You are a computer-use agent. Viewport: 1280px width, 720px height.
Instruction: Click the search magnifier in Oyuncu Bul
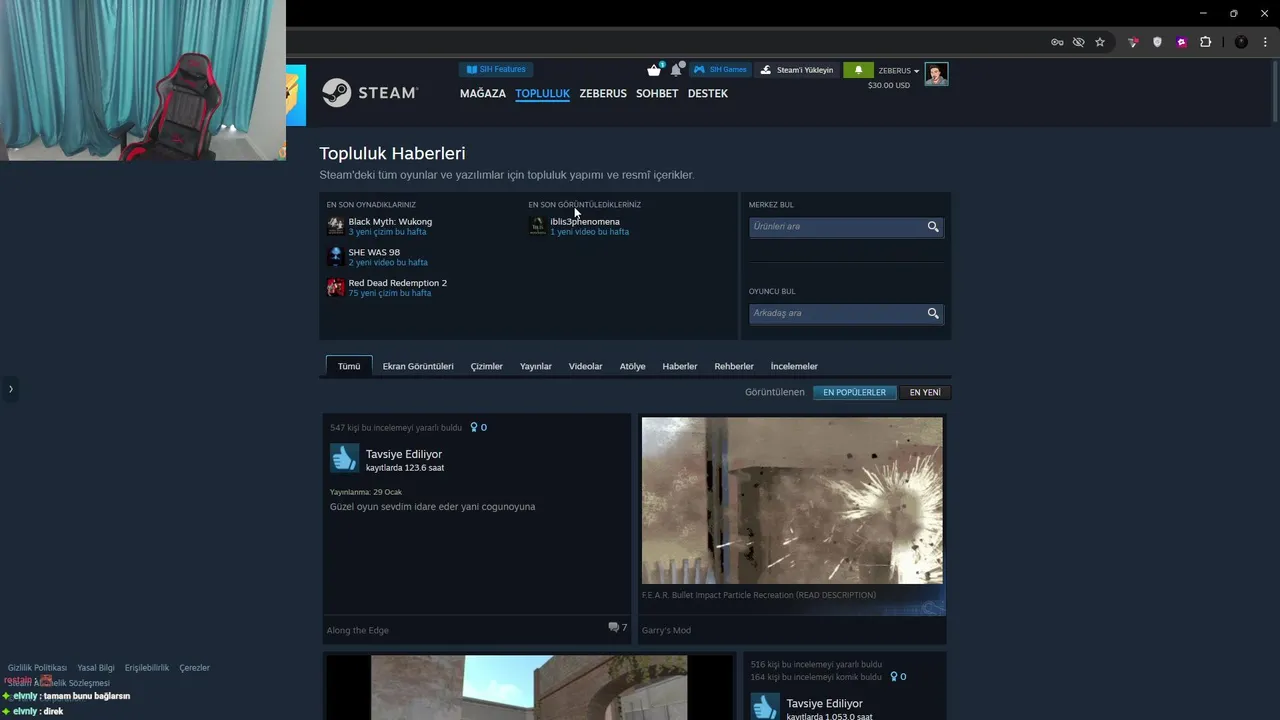[x=933, y=314]
